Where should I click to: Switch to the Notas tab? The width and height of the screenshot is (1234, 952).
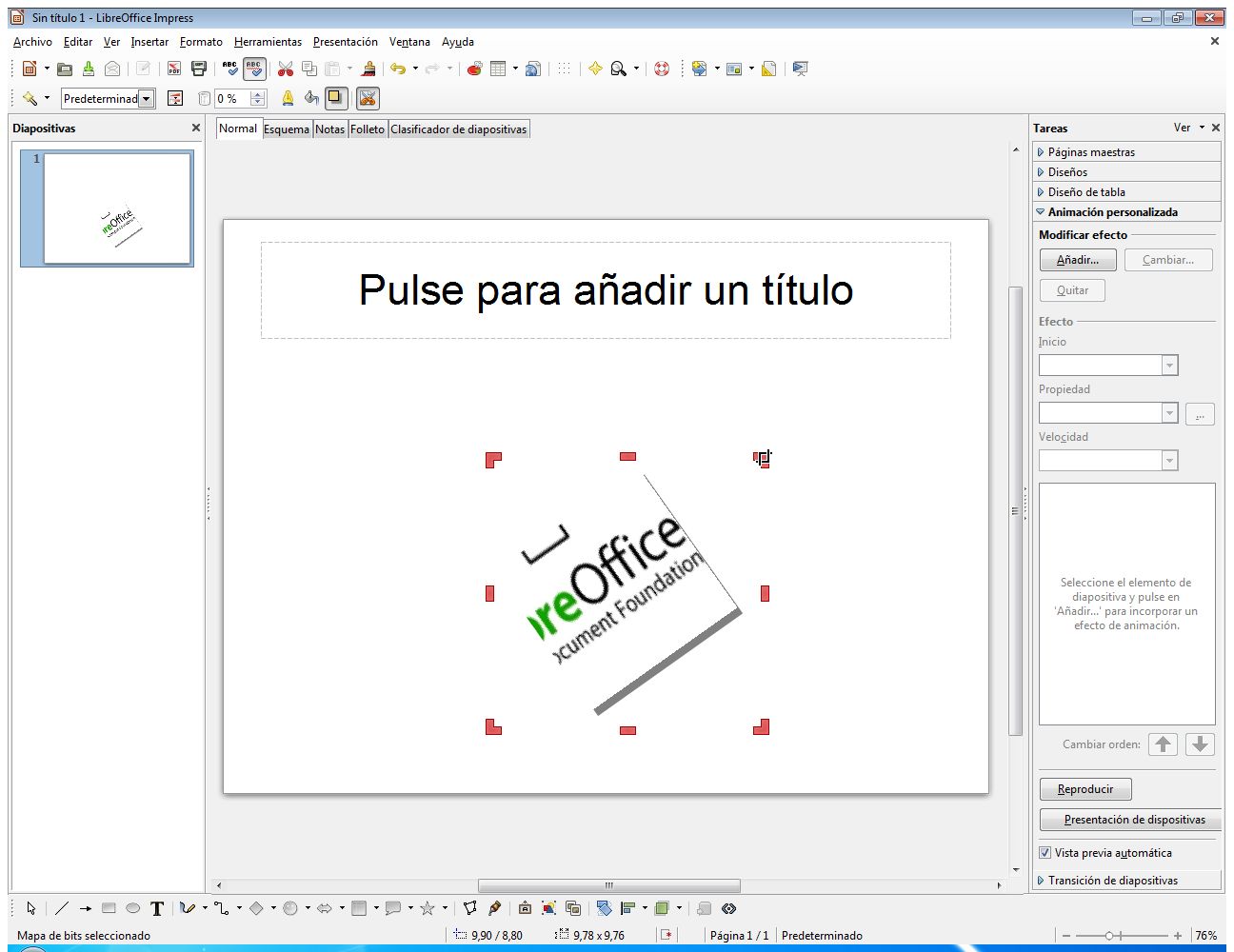tap(329, 129)
